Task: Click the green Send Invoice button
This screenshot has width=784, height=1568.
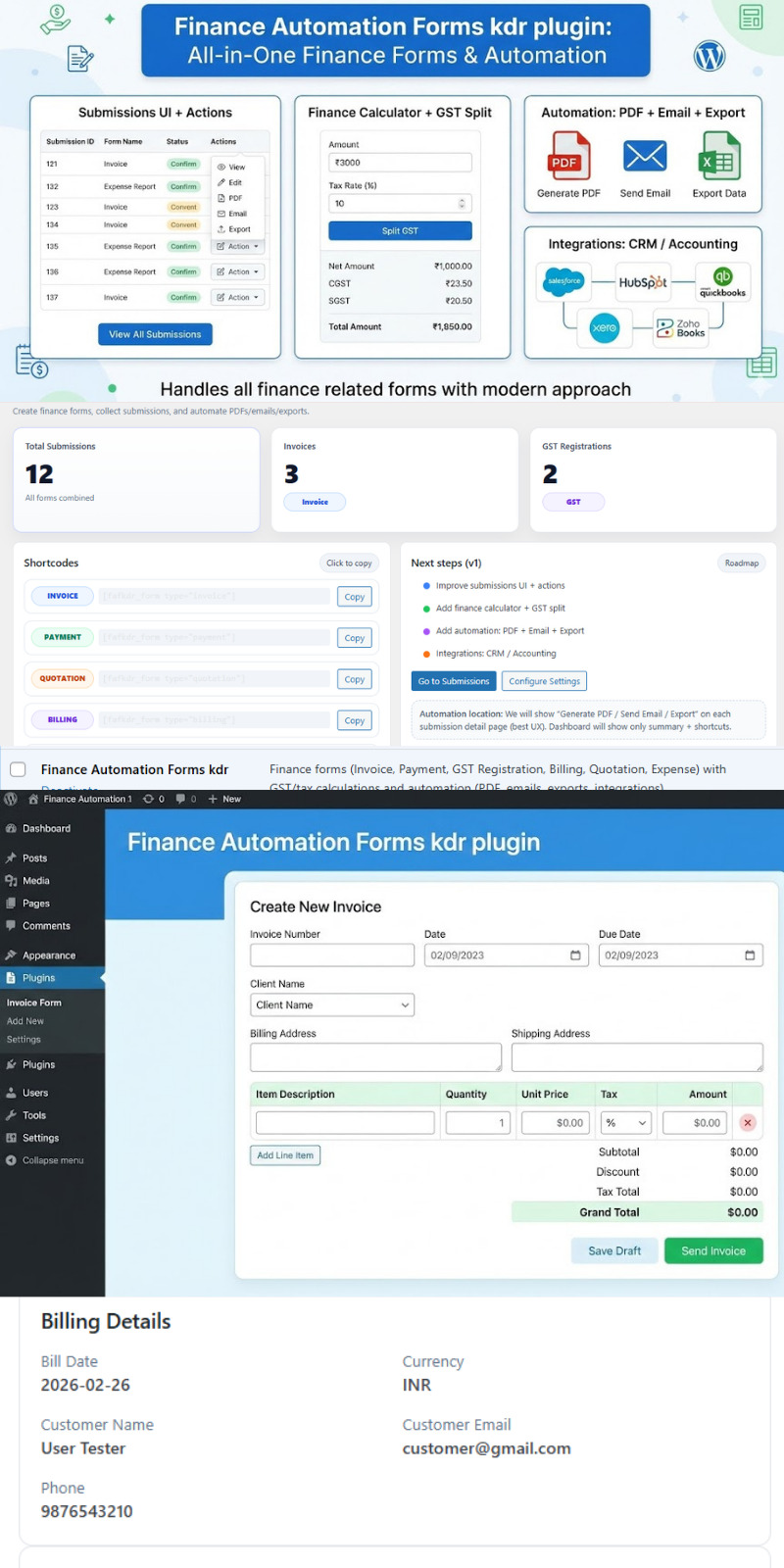Action: (x=713, y=1250)
